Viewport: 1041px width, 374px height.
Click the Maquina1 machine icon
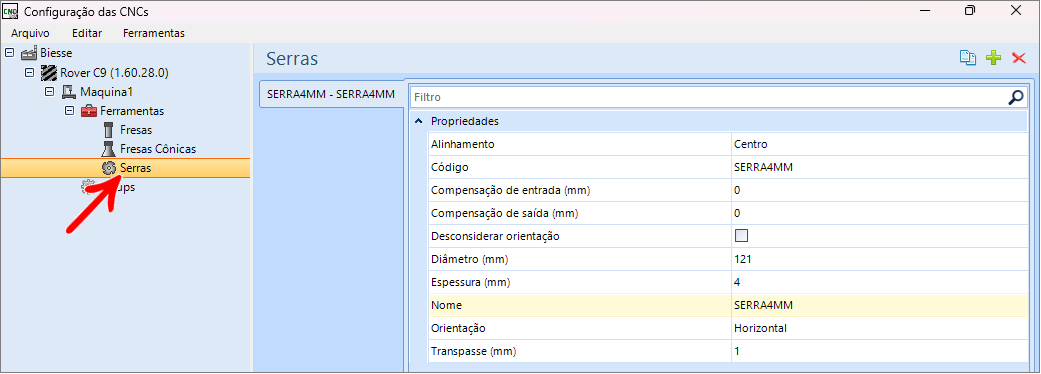coord(69,91)
